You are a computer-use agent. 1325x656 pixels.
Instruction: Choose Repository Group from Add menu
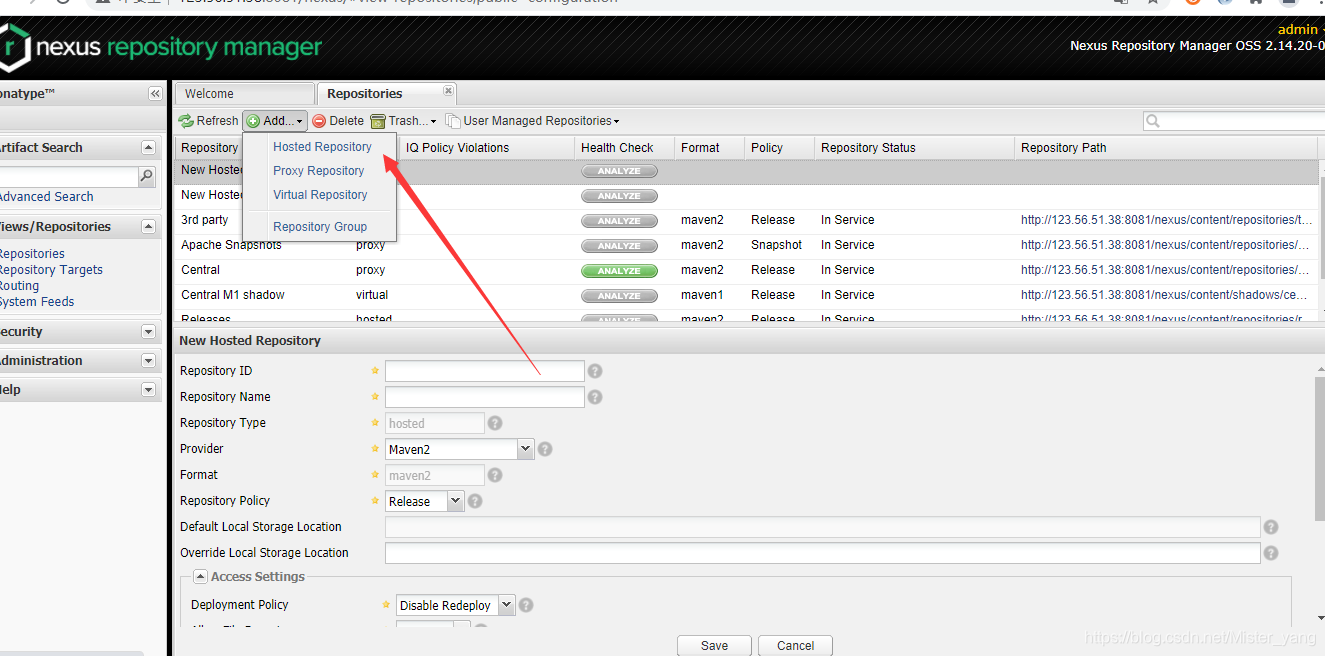pos(320,227)
